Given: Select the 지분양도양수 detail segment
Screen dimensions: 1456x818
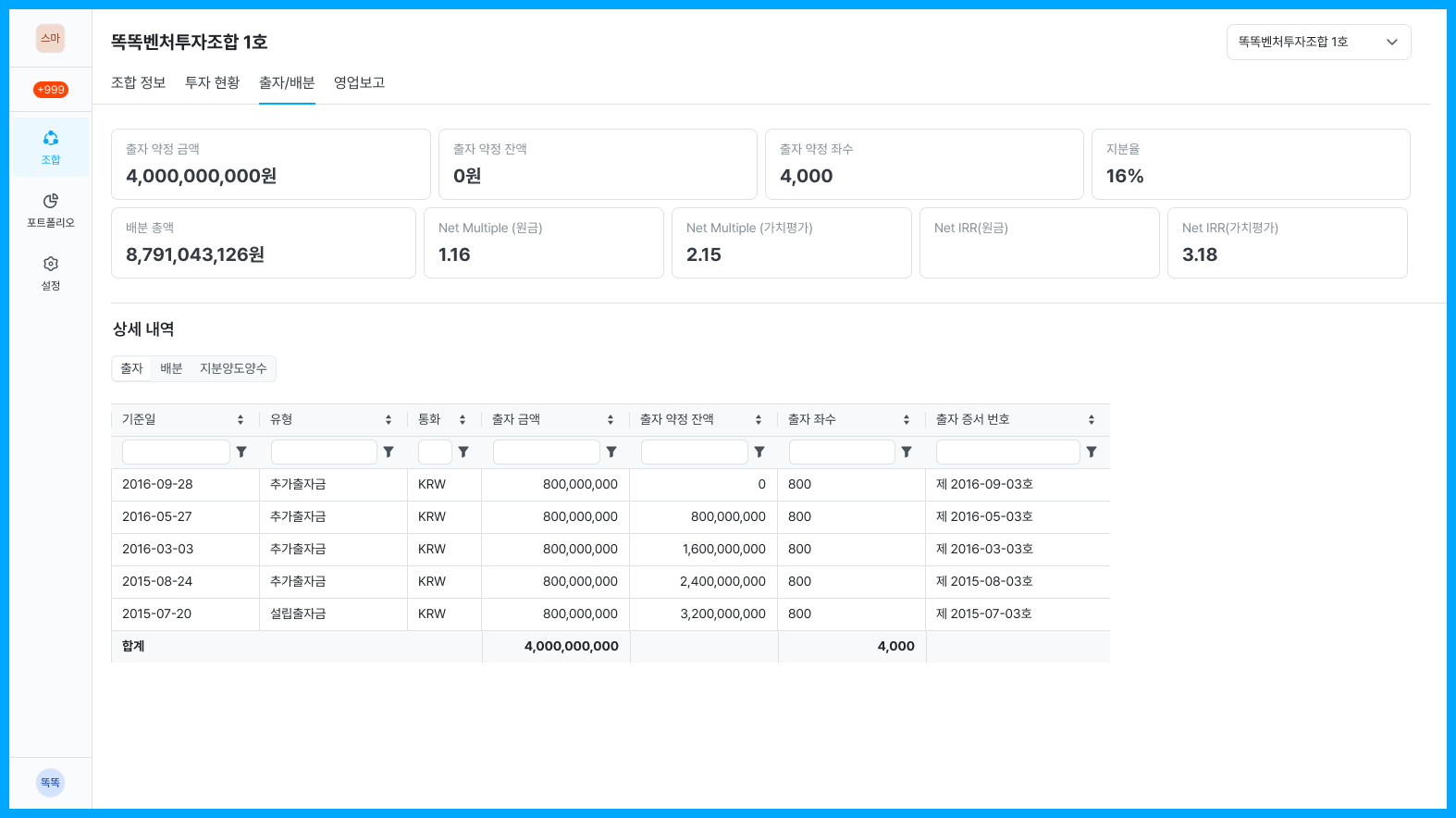Looking at the screenshot, I should click(x=233, y=368).
